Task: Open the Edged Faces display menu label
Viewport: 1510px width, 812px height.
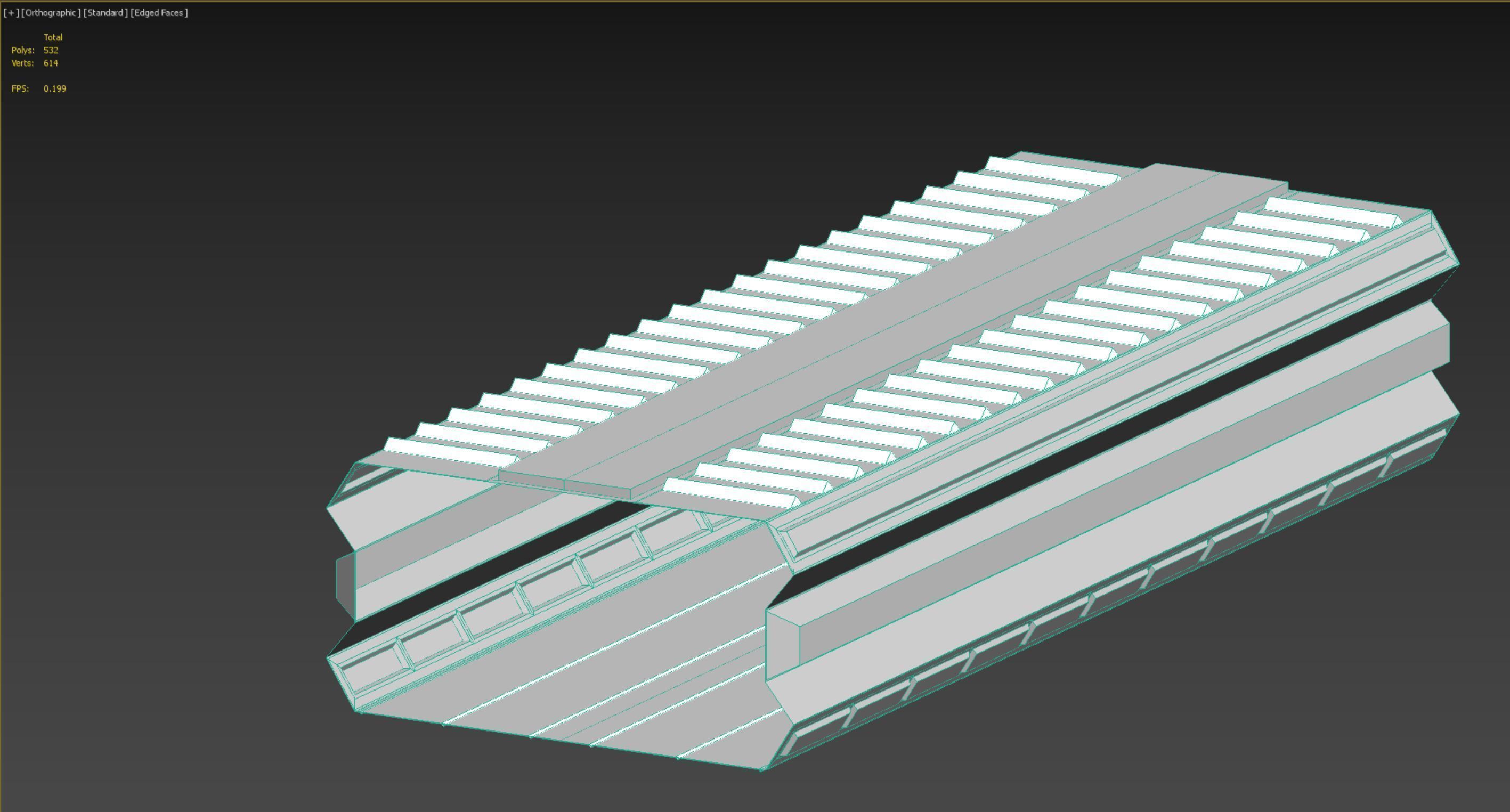Action: [x=159, y=12]
